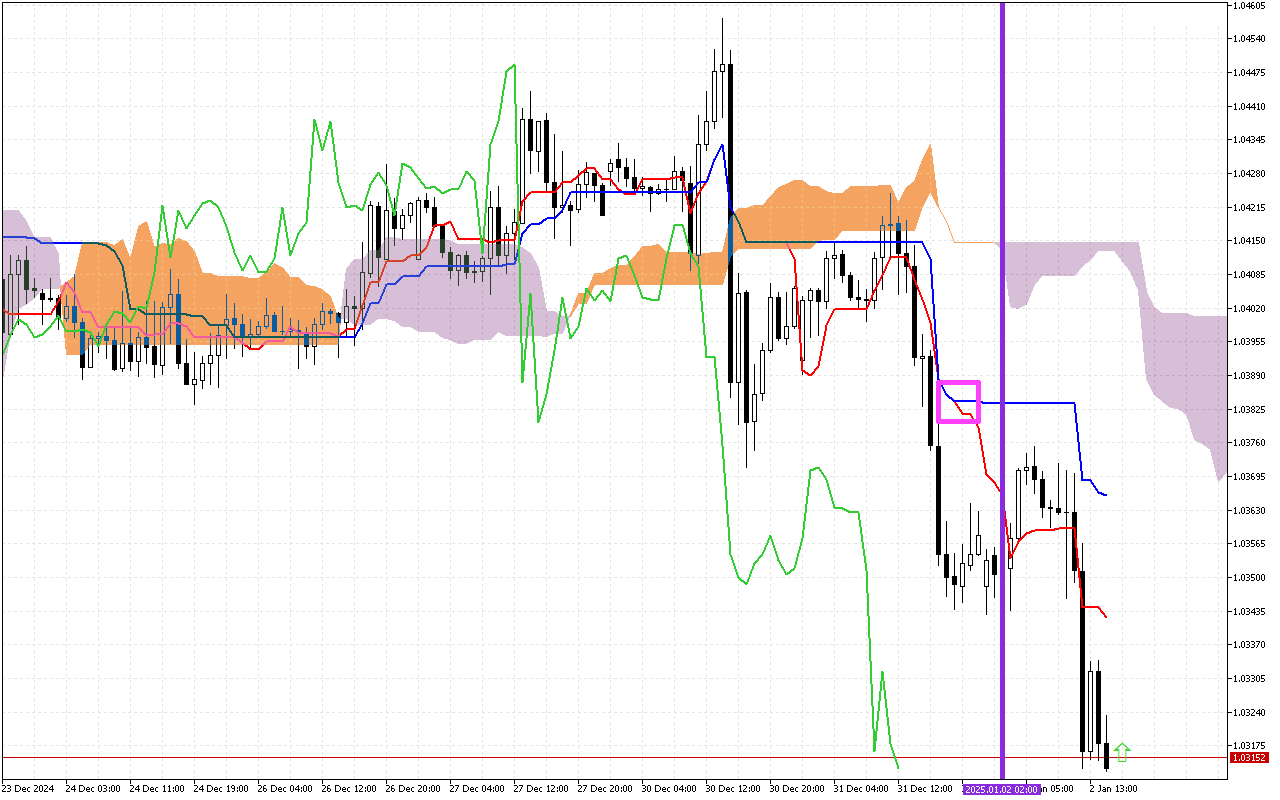Select the 1.03370 price level label
Image resolution: width=1280 pixels, height=800 pixels.
1249,645
